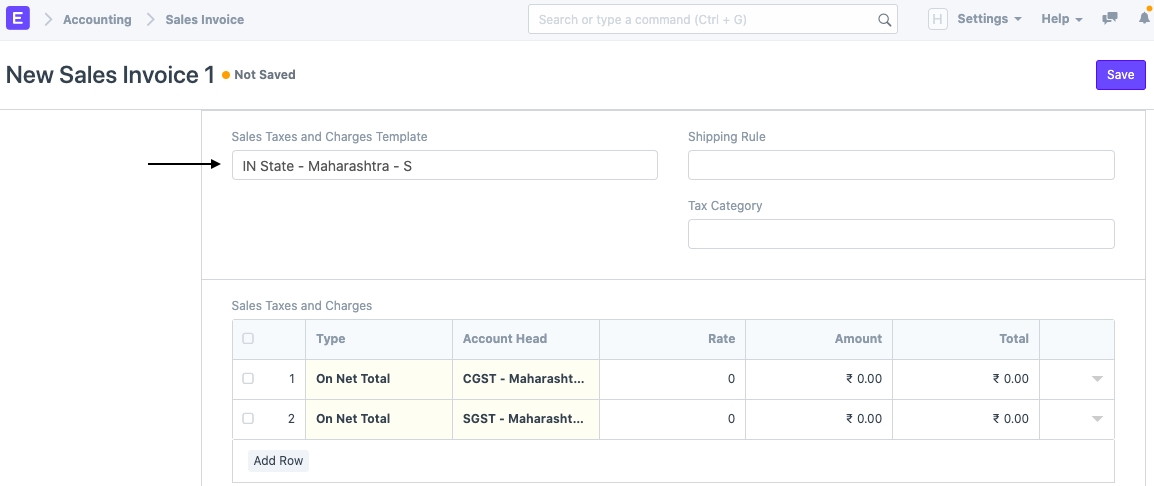Click the H user avatar icon
This screenshot has width=1154, height=486.
(x=937, y=19)
